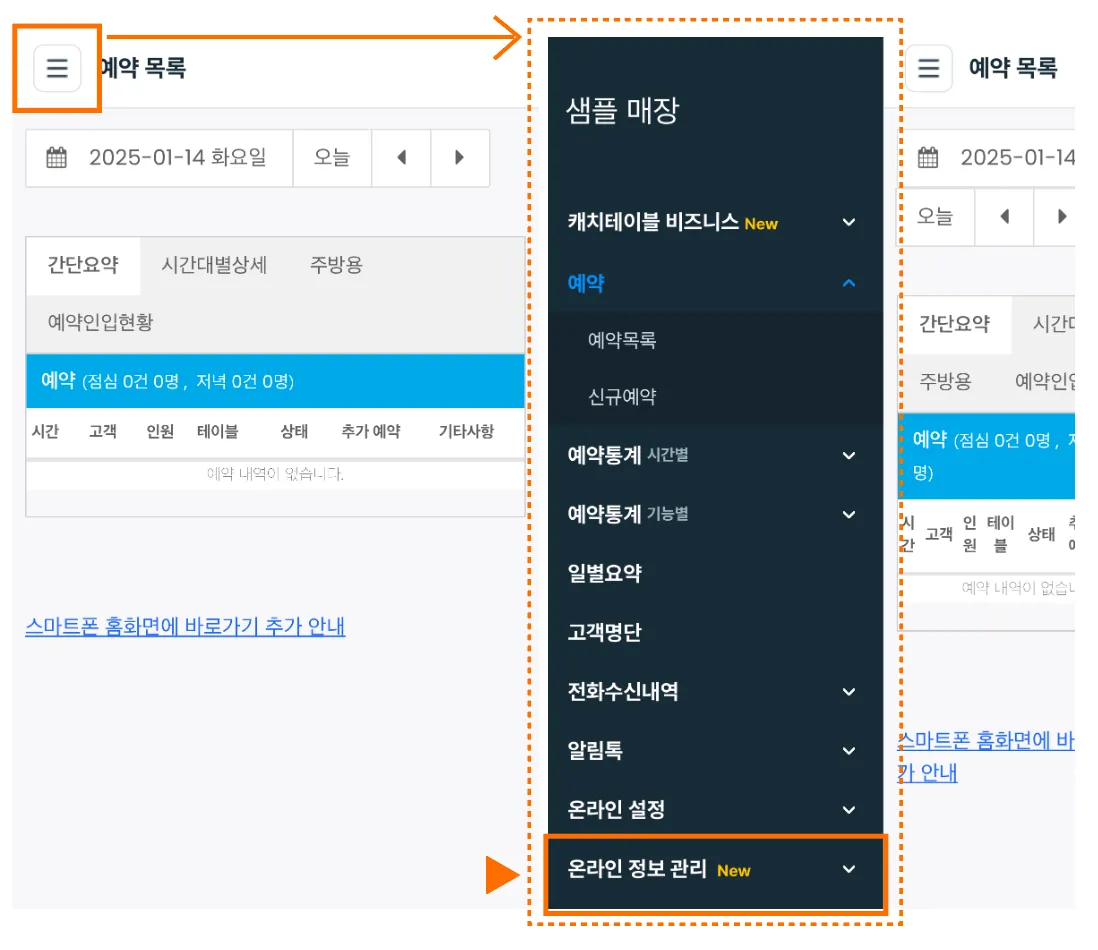This screenshot has height=950, width=1098.
Task: Click the 인원 column header on the left screen
Action: [x=160, y=431]
